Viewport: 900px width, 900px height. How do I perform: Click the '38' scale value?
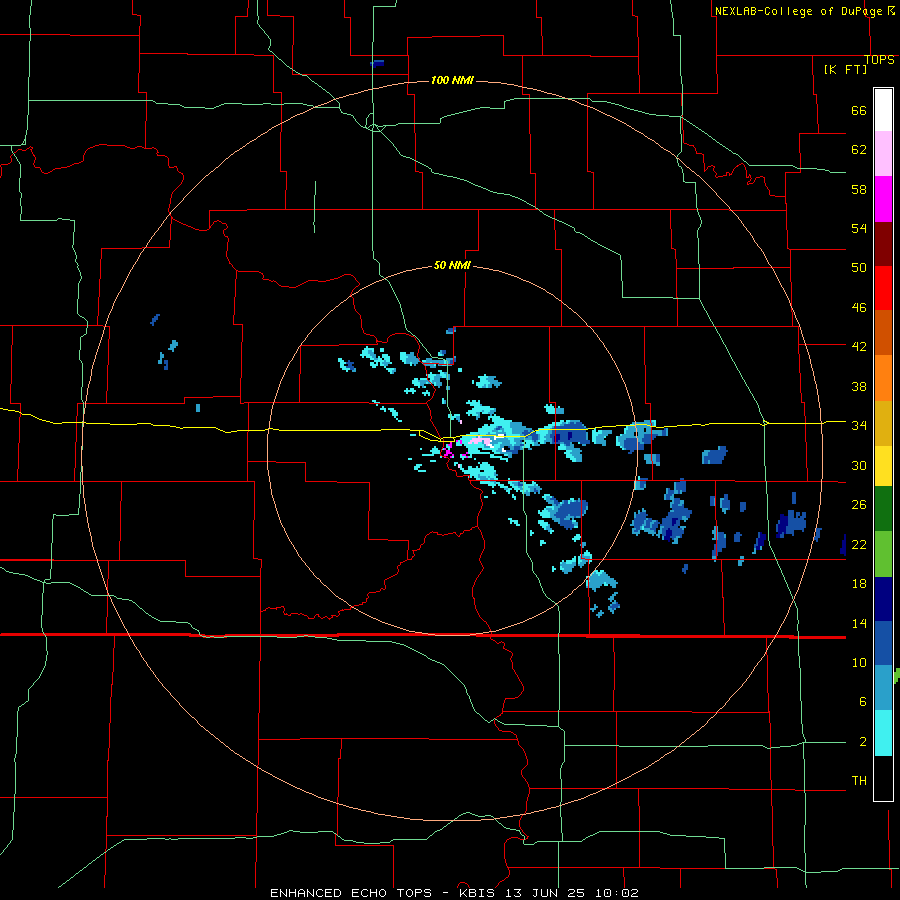pos(859,386)
